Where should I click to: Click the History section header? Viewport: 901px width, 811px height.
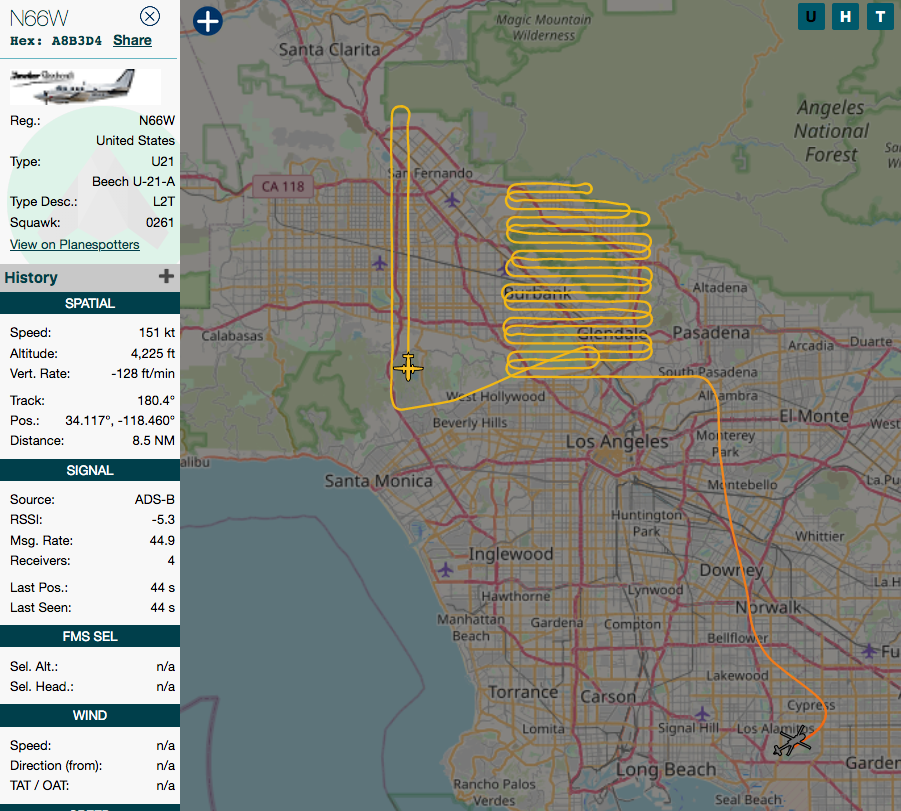pyautogui.click(x=90, y=278)
